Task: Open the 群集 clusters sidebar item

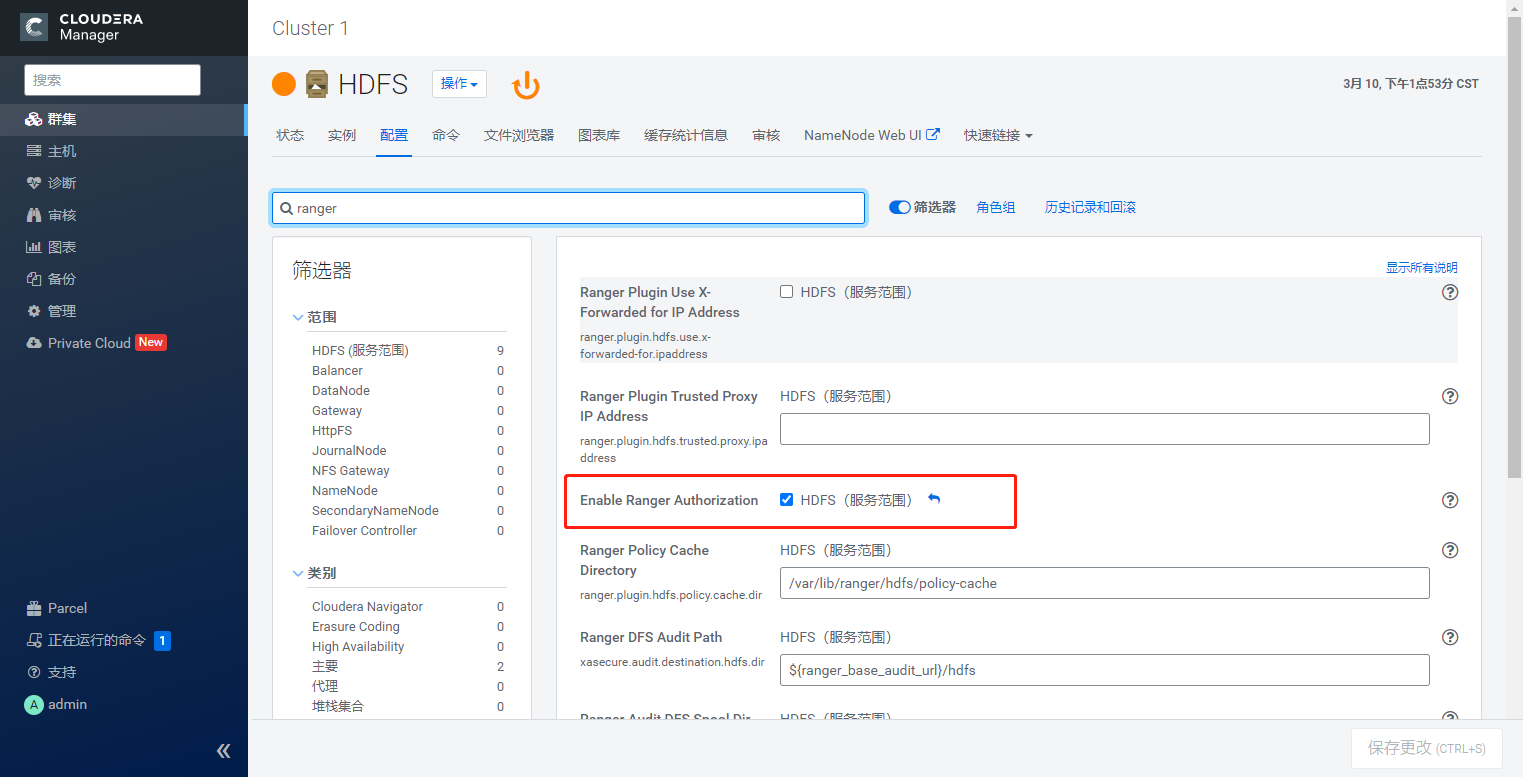Action: click(x=123, y=119)
